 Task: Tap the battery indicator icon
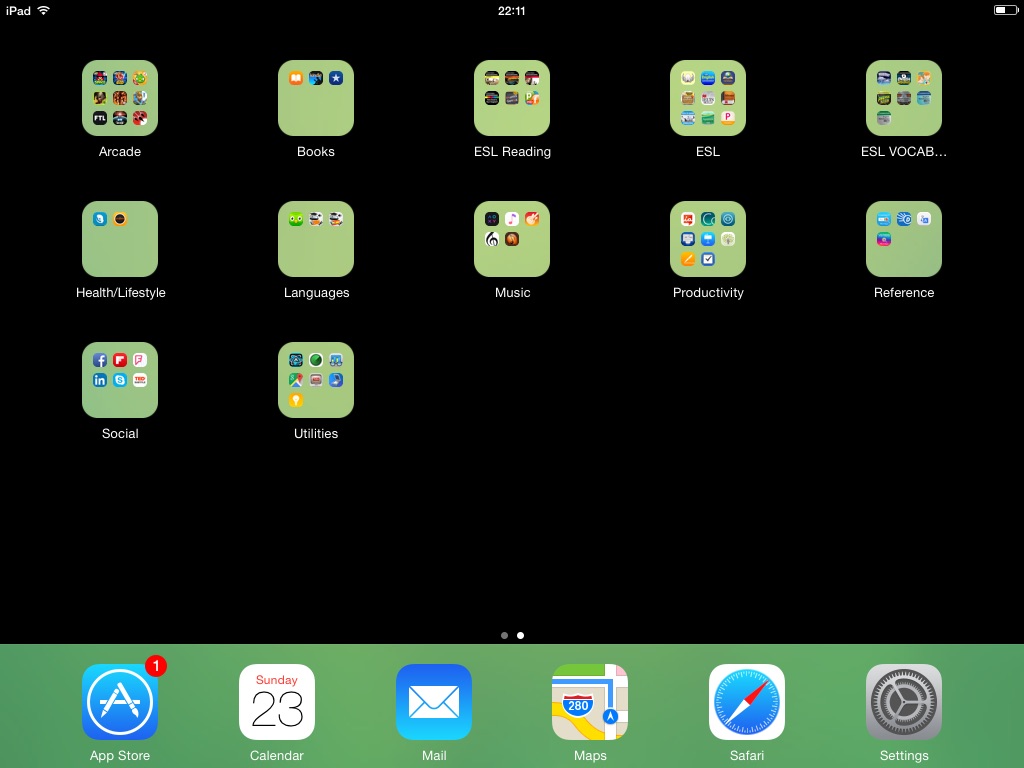tap(1006, 10)
